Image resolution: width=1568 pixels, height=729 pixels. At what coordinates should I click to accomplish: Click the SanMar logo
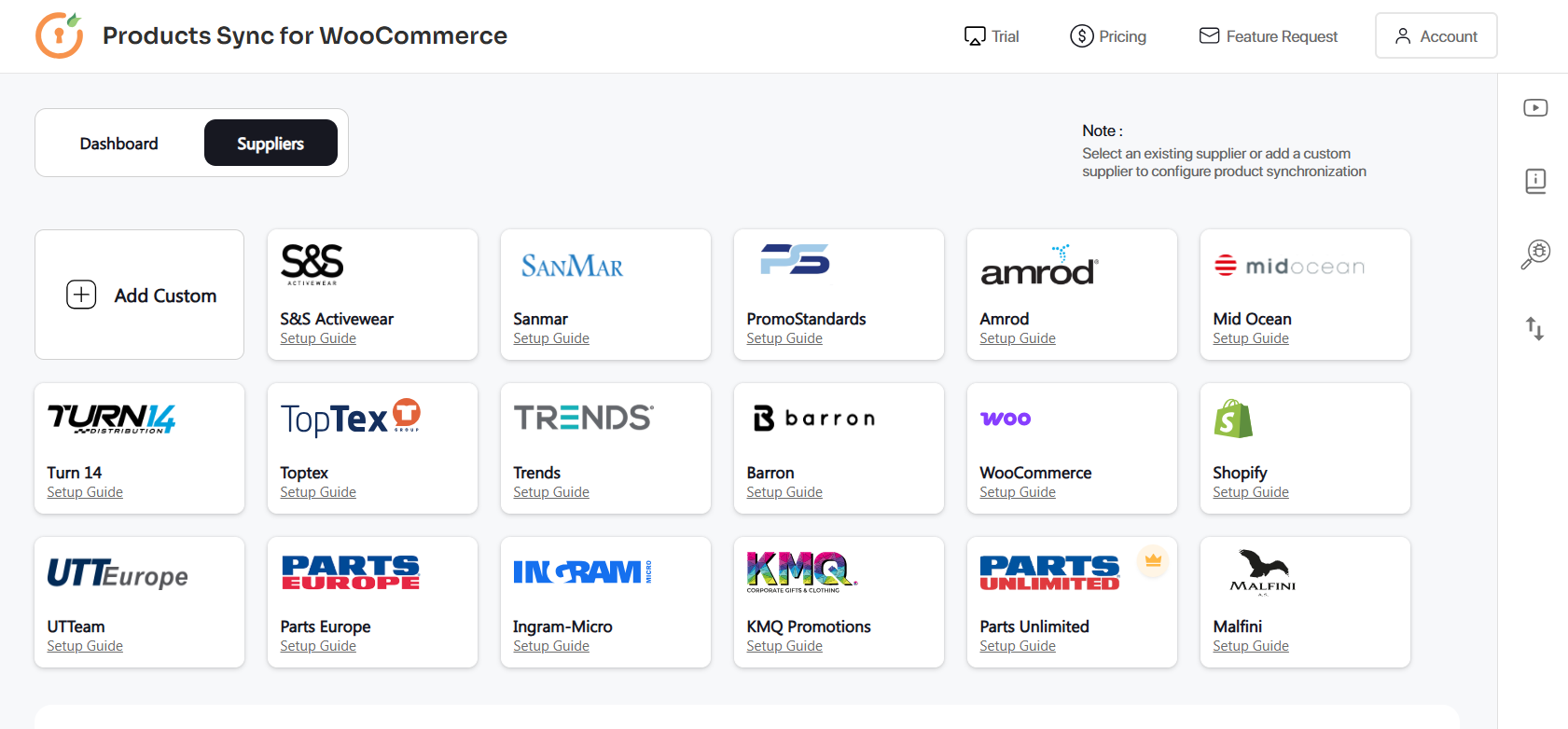click(572, 266)
